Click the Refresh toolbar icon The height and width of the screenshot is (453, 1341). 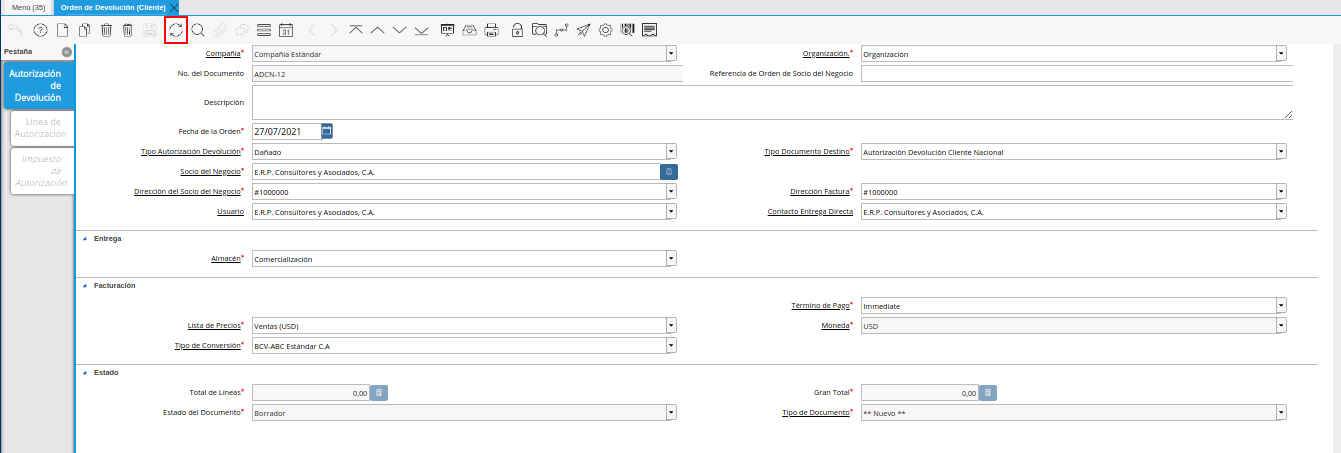pyautogui.click(x=176, y=30)
